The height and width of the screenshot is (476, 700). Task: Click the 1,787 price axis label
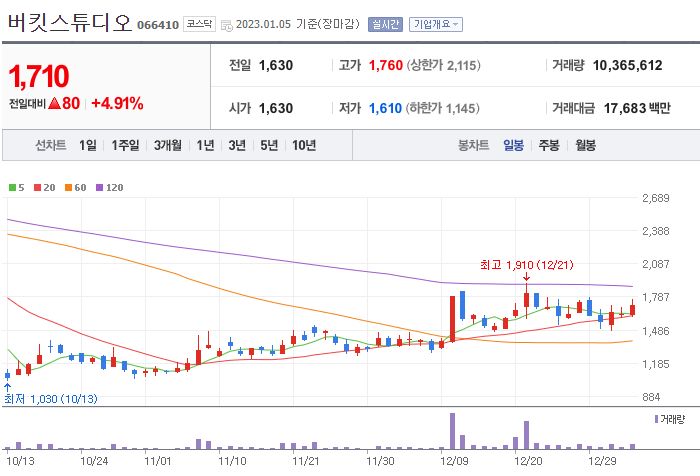pyautogui.click(x=656, y=297)
